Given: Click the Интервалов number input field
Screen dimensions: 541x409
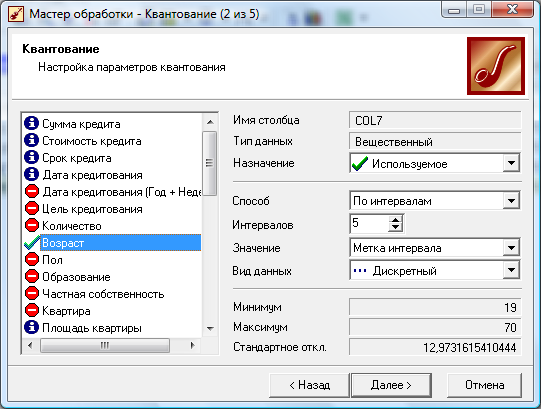Looking at the screenshot, I should 369,223.
